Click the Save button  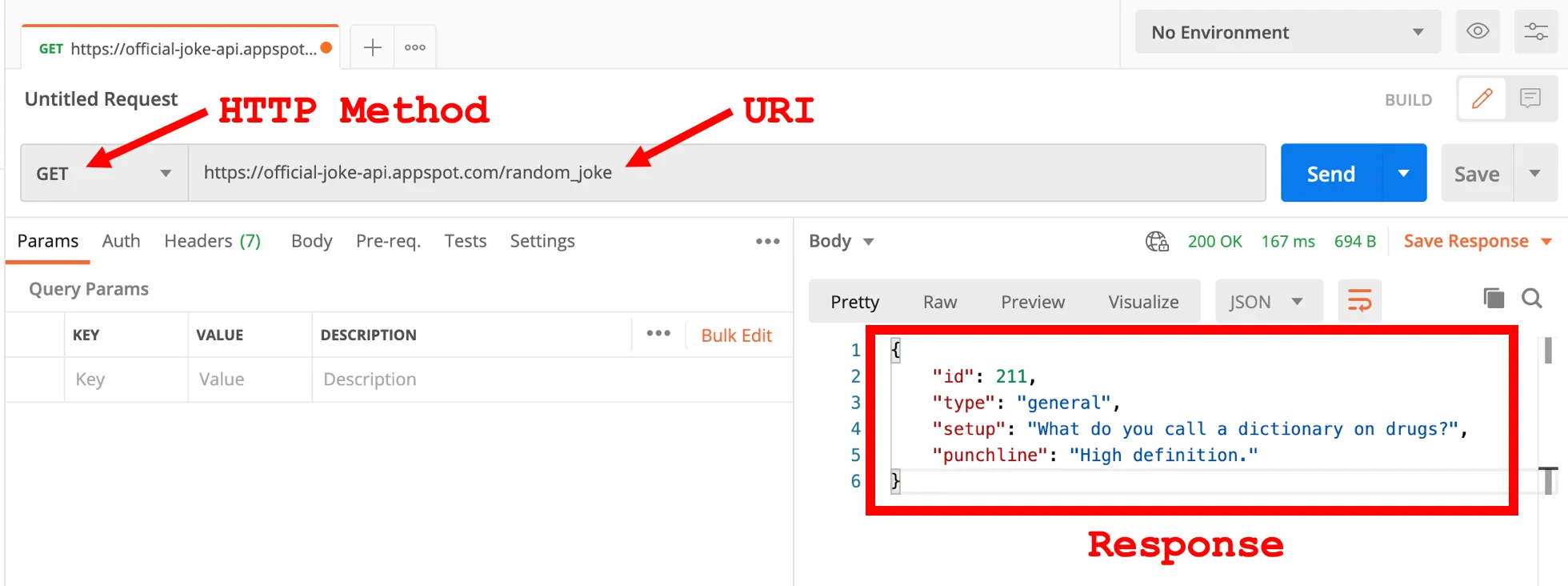click(x=1477, y=174)
